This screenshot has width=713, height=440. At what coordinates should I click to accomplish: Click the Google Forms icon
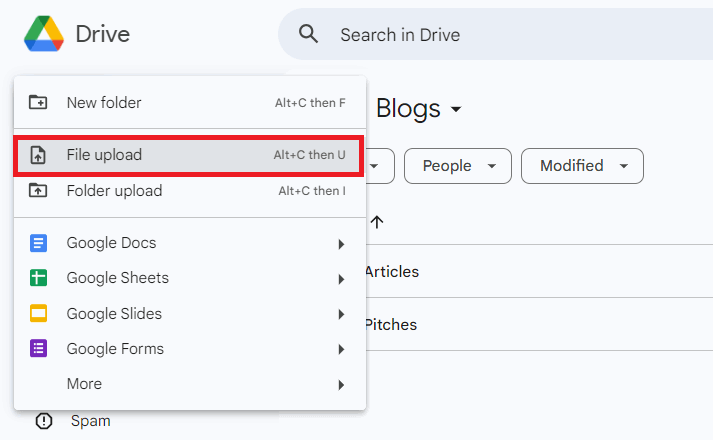[38, 349]
